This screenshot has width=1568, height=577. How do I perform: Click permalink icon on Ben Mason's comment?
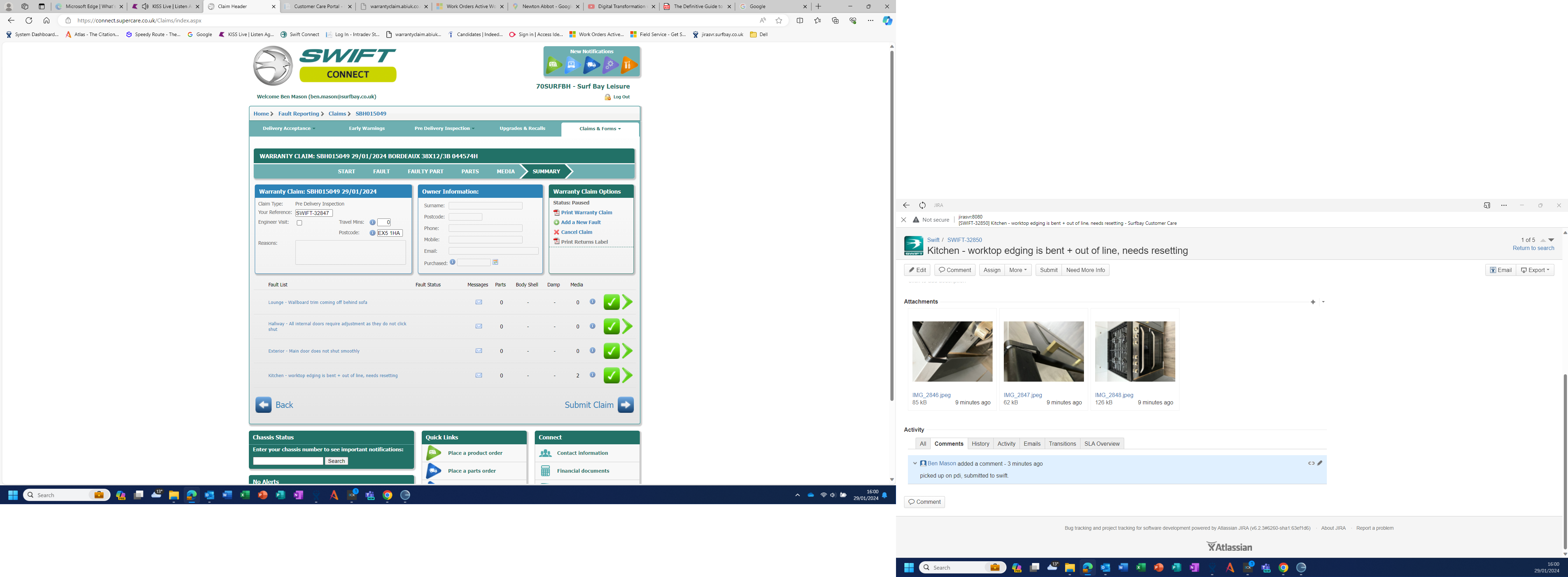coord(1311,463)
